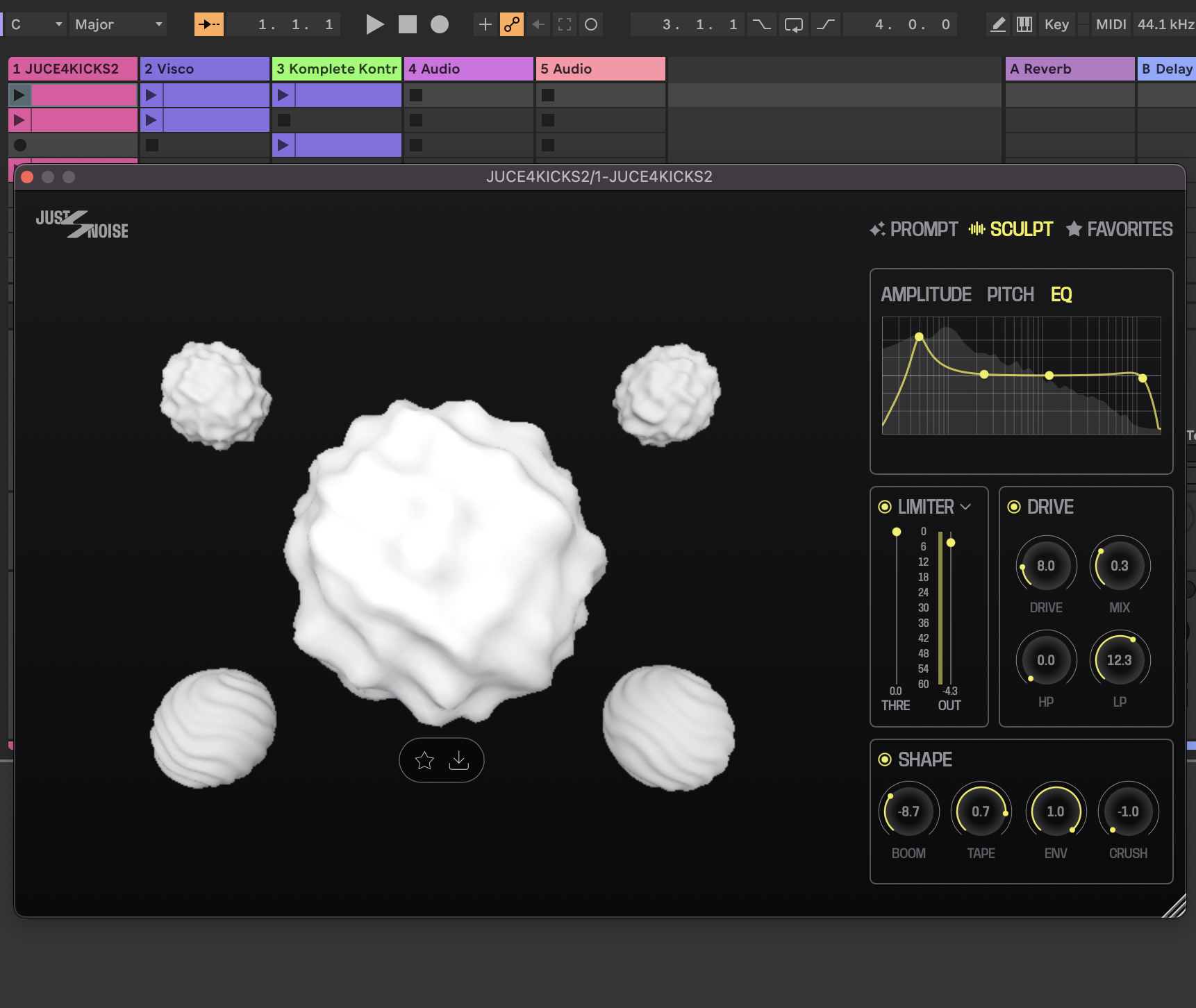Select the B Delay return track
This screenshot has height=1008, width=1196.
(1167, 69)
